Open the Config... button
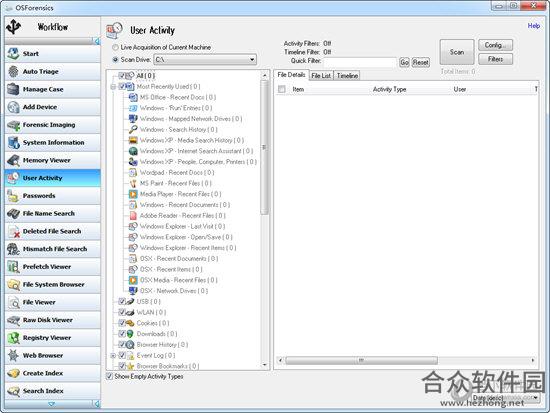Image resolution: width=550 pixels, height=413 pixels. [x=495, y=45]
